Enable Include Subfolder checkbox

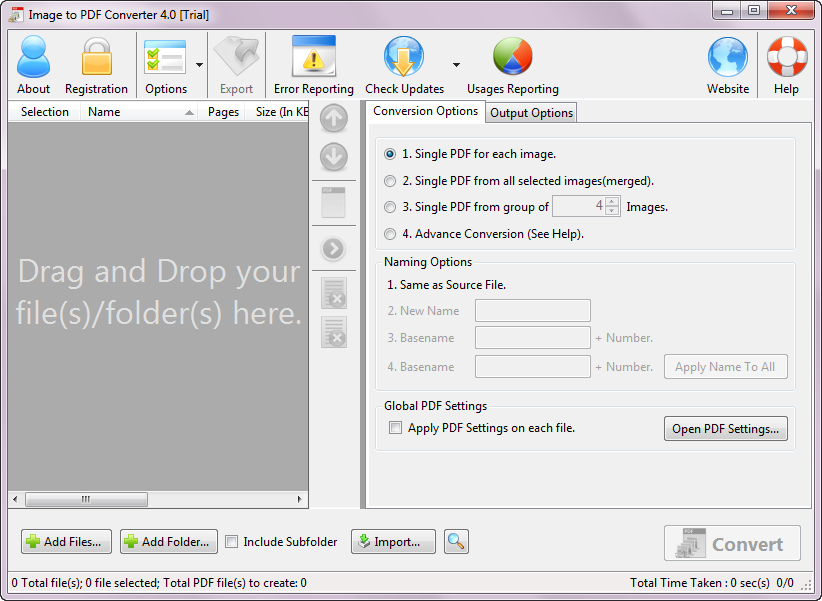click(x=231, y=542)
